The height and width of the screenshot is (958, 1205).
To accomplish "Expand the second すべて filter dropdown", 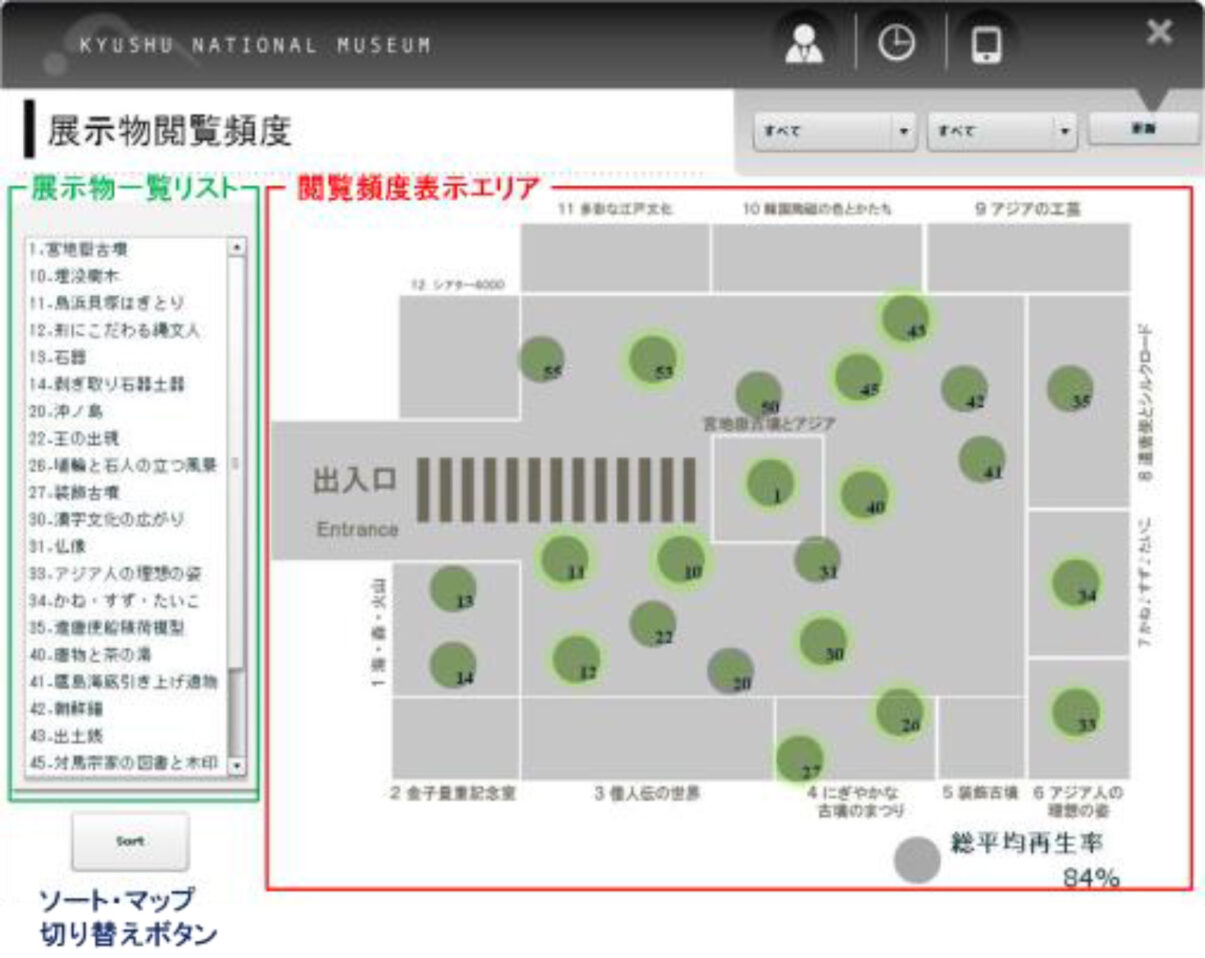I will click(1002, 131).
